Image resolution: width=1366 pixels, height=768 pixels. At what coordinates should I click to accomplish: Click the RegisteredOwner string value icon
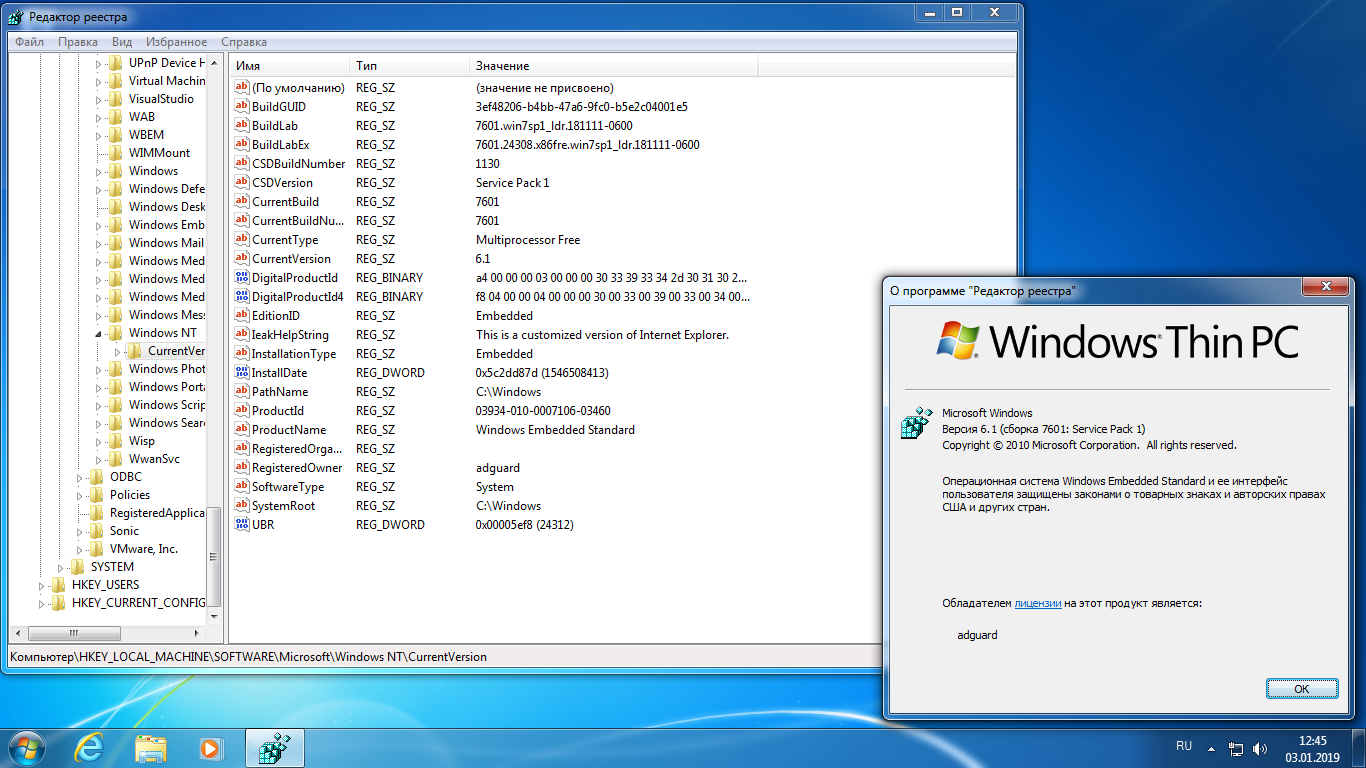click(x=240, y=467)
